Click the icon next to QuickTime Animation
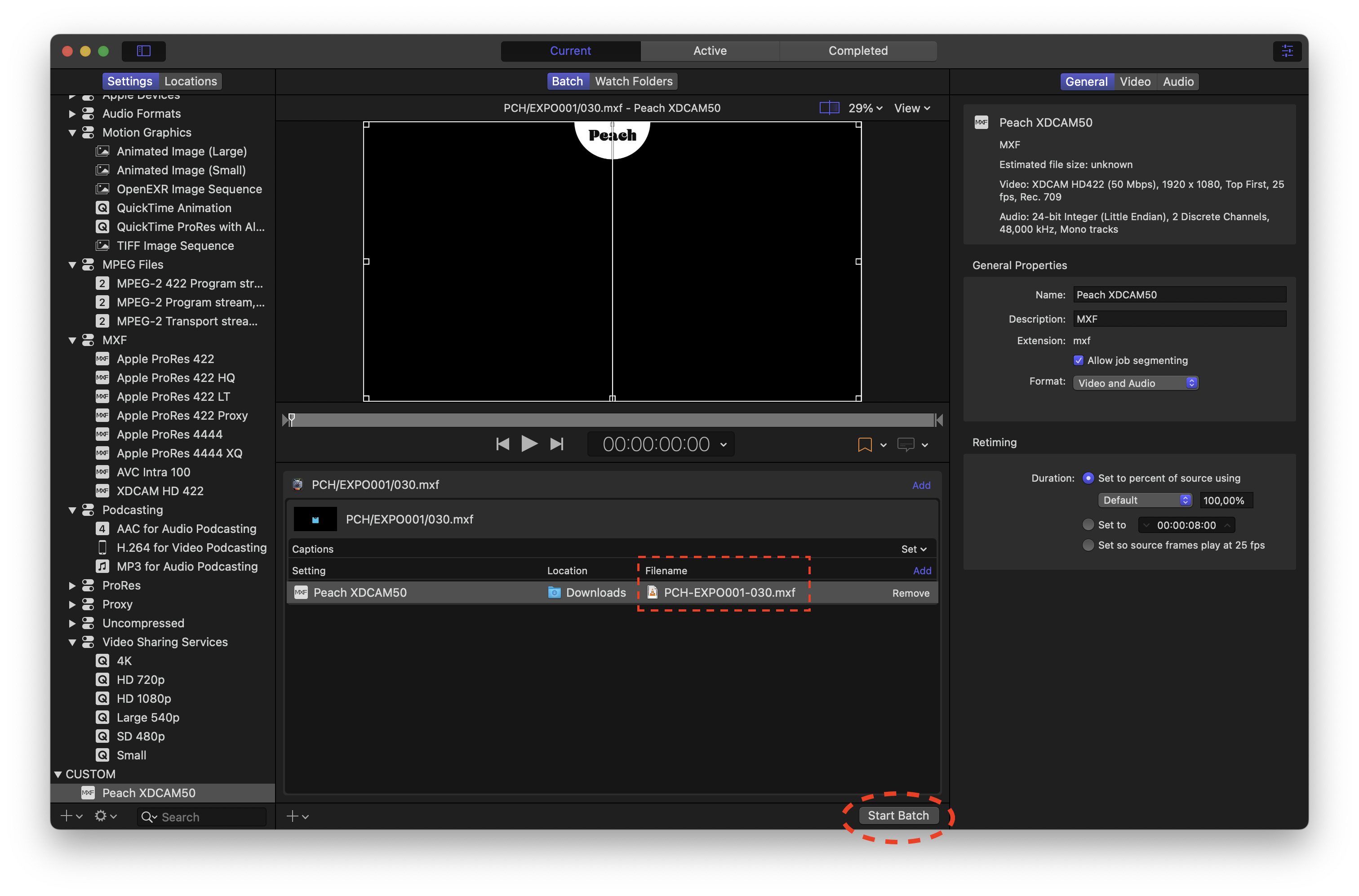1359x896 pixels. [102, 208]
